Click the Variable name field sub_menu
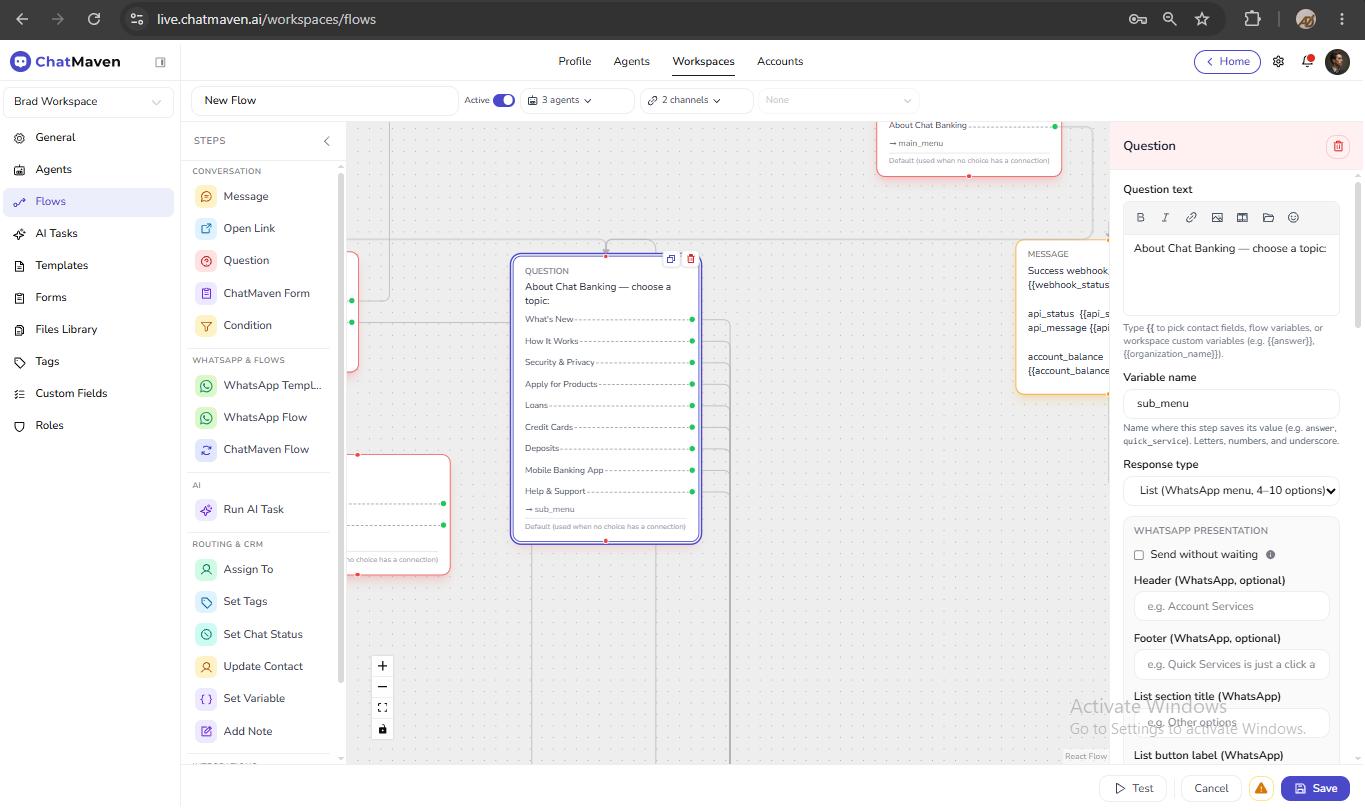Viewport: 1365px width, 811px height. tap(1231, 404)
